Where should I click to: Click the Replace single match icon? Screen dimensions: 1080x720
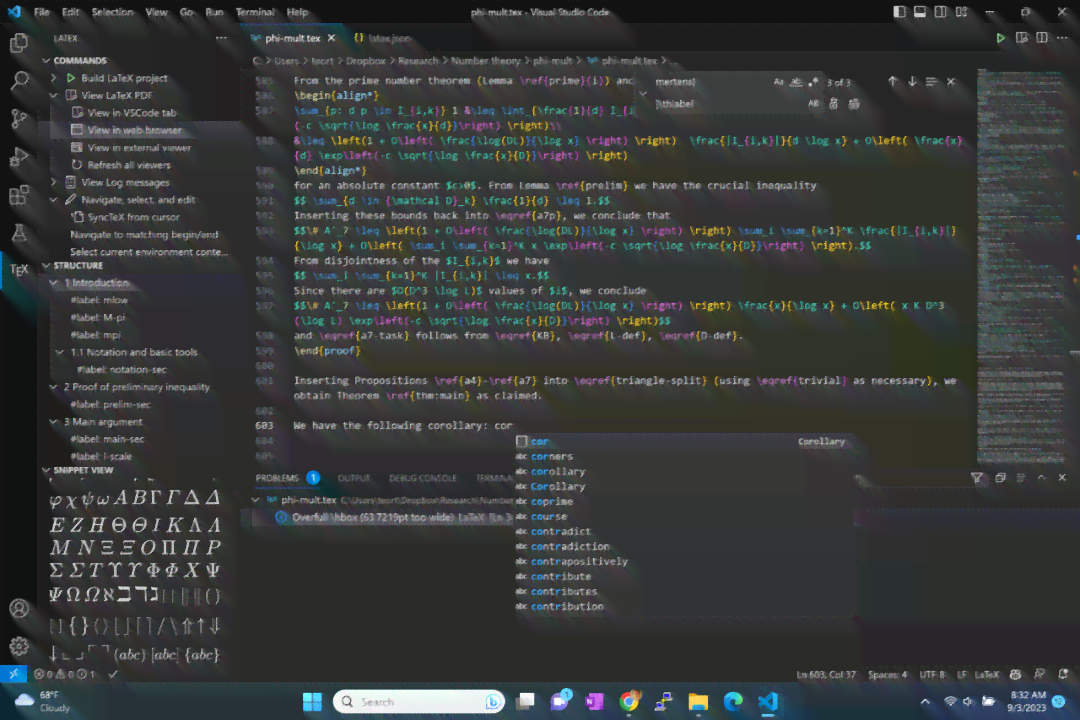point(833,104)
